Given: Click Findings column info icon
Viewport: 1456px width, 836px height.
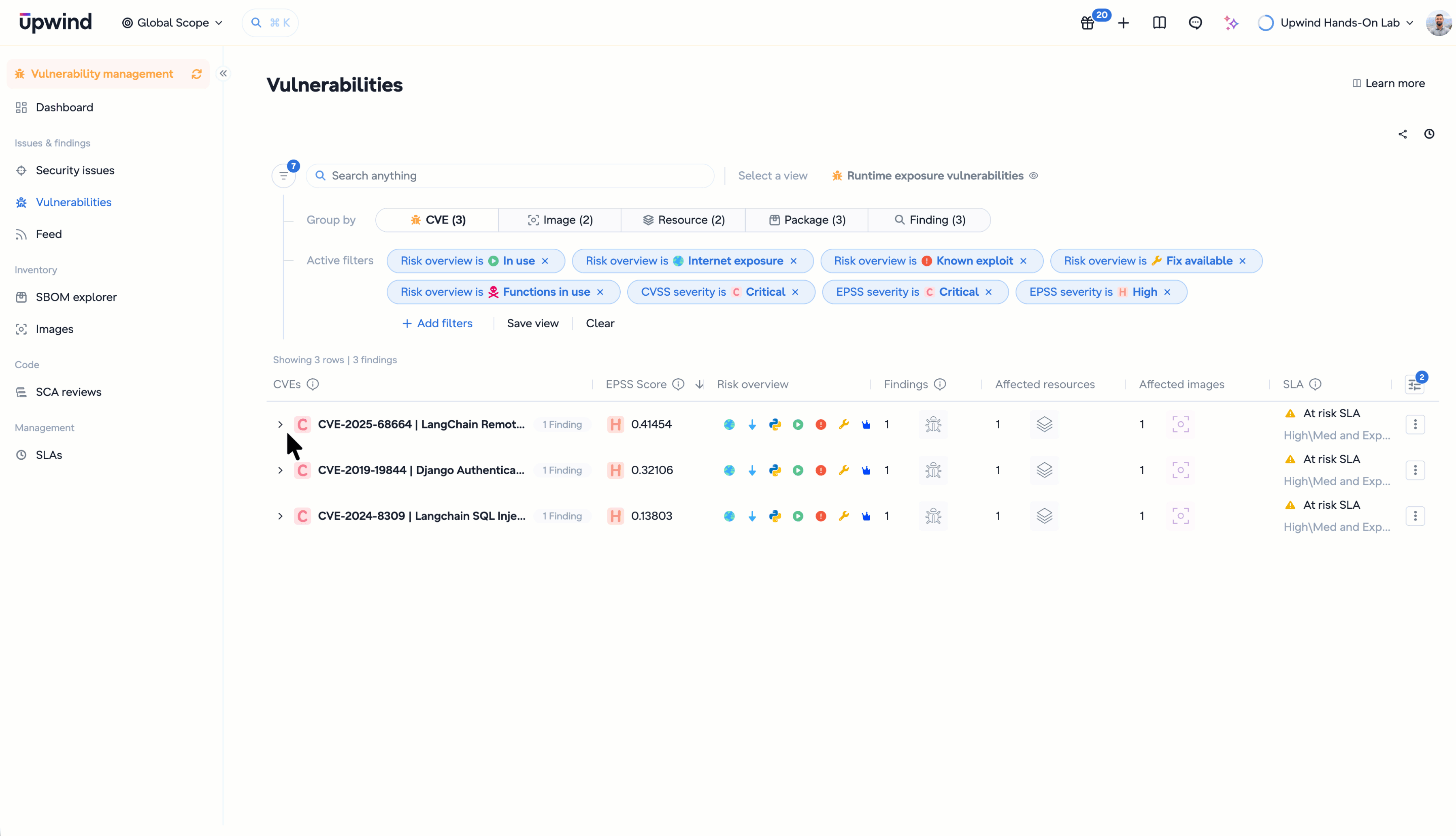Looking at the screenshot, I should 940,385.
